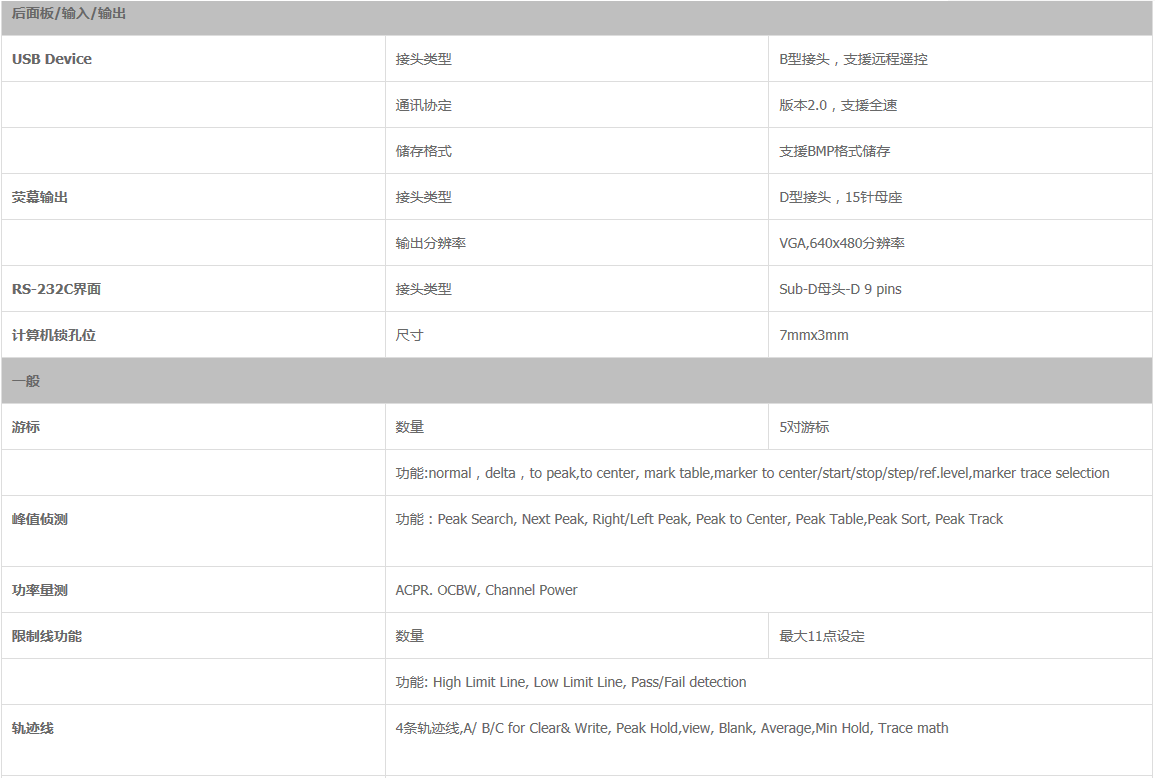Click the 最大11点设定 value
The image size is (1155, 778).
point(822,636)
